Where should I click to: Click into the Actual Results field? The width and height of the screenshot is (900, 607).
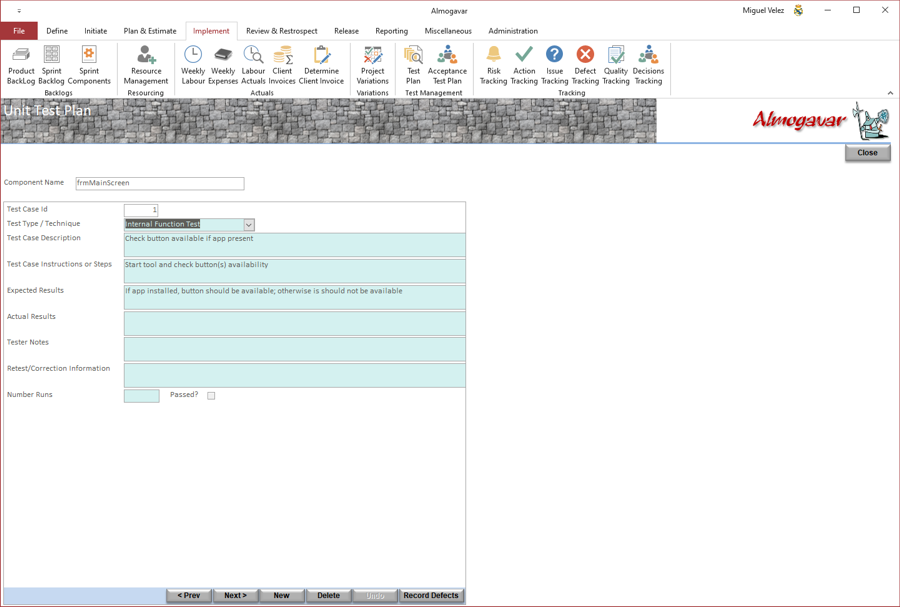[294, 324]
